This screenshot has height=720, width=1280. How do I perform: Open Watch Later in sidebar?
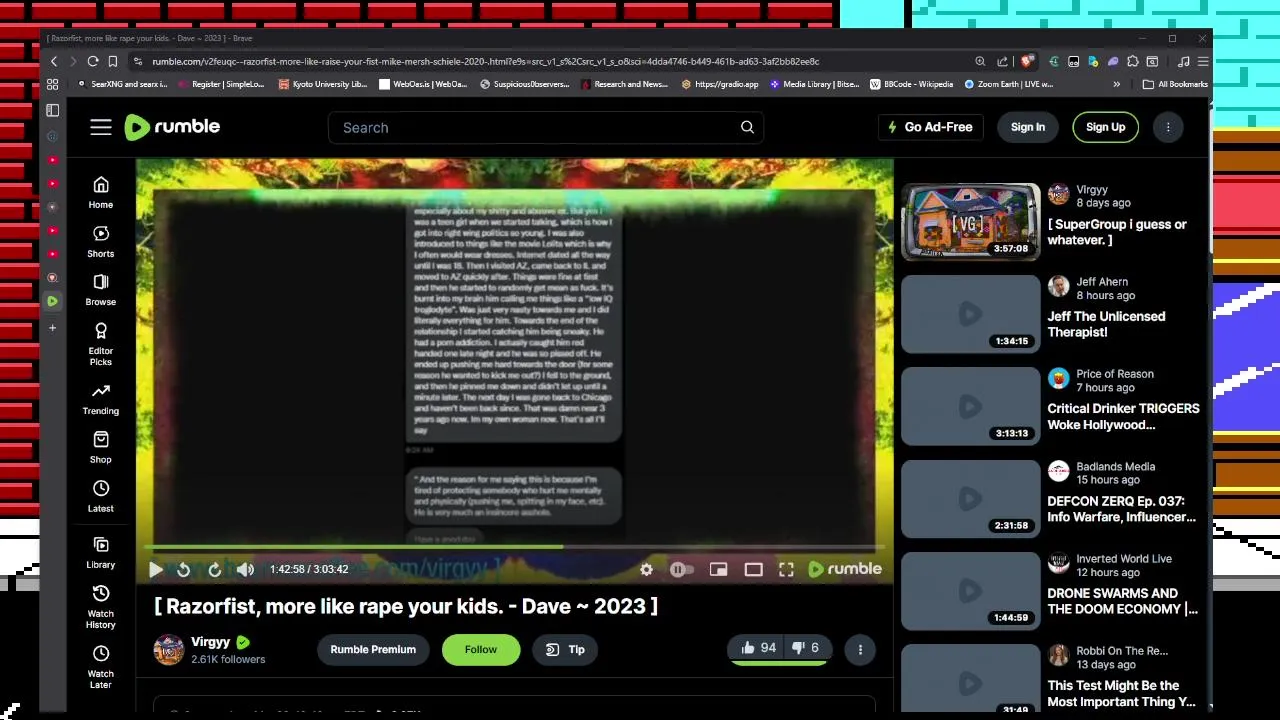[x=101, y=666]
